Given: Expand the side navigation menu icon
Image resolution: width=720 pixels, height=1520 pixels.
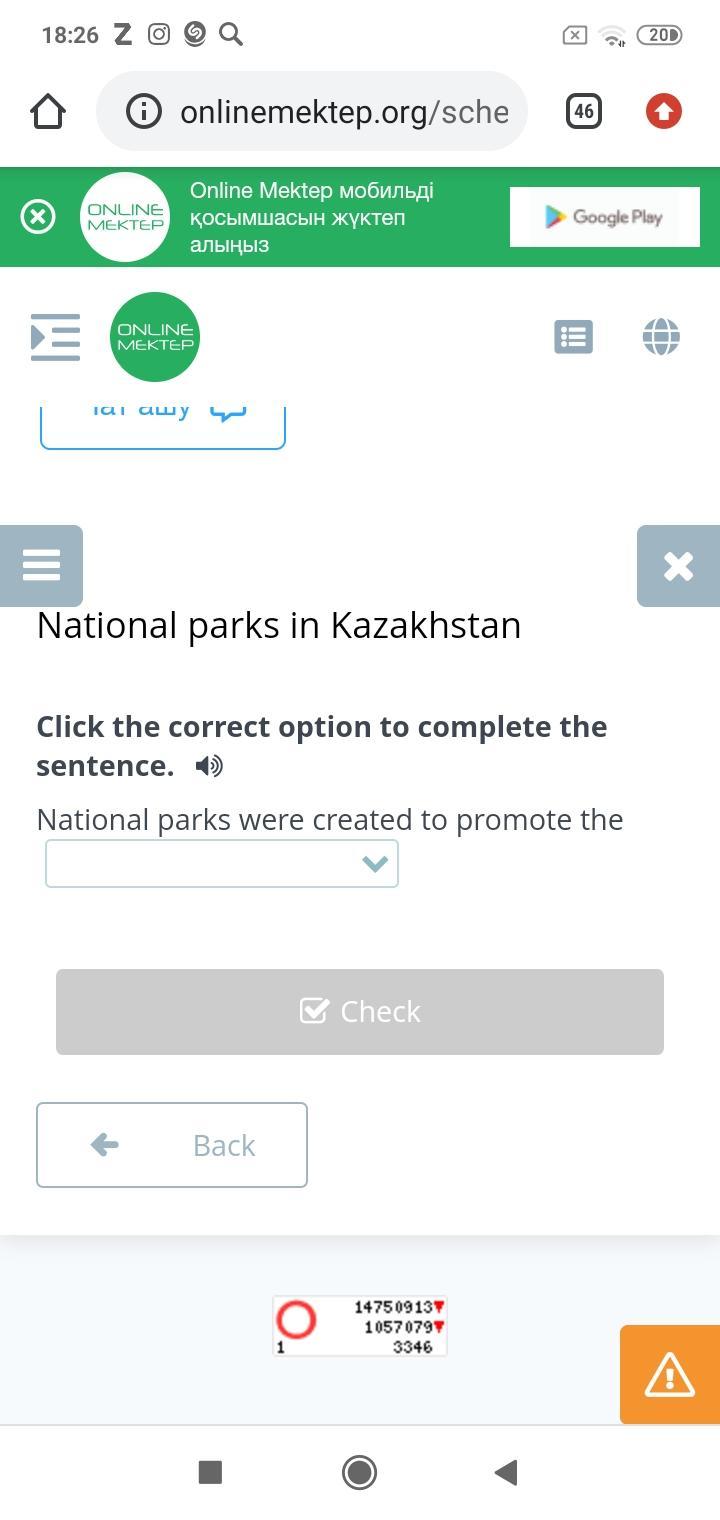Looking at the screenshot, I should [55, 337].
